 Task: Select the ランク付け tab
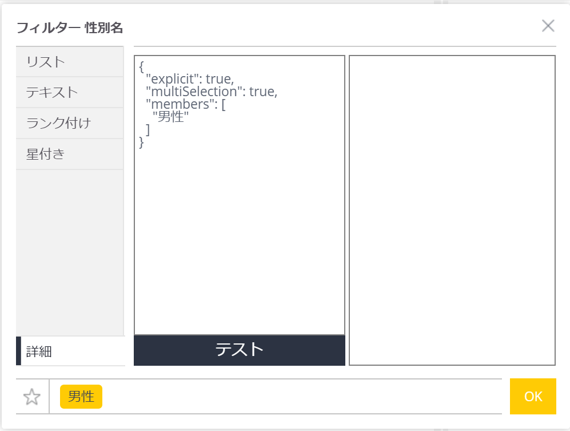(x=70, y=123)
